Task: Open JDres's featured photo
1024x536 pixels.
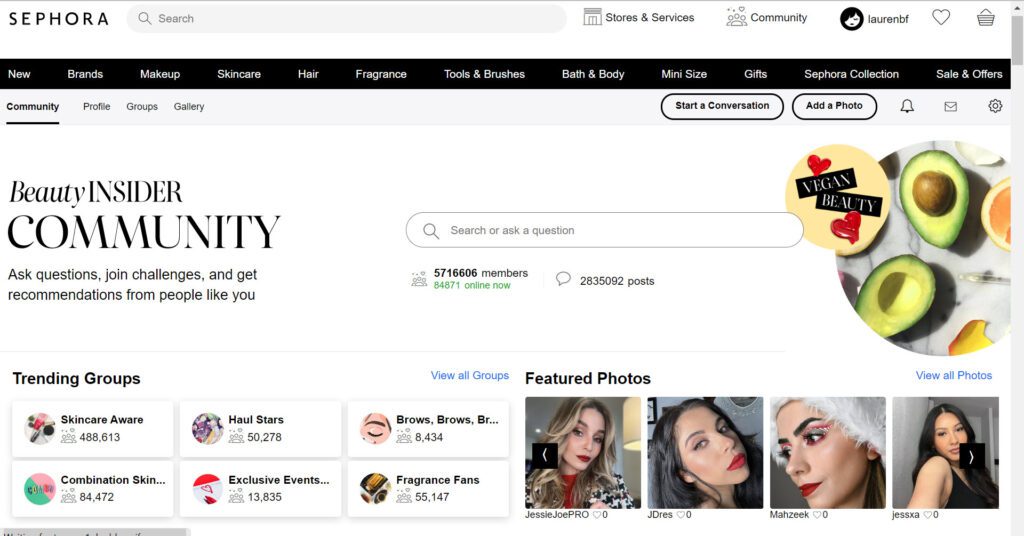Action: click(x=705, y=452)
